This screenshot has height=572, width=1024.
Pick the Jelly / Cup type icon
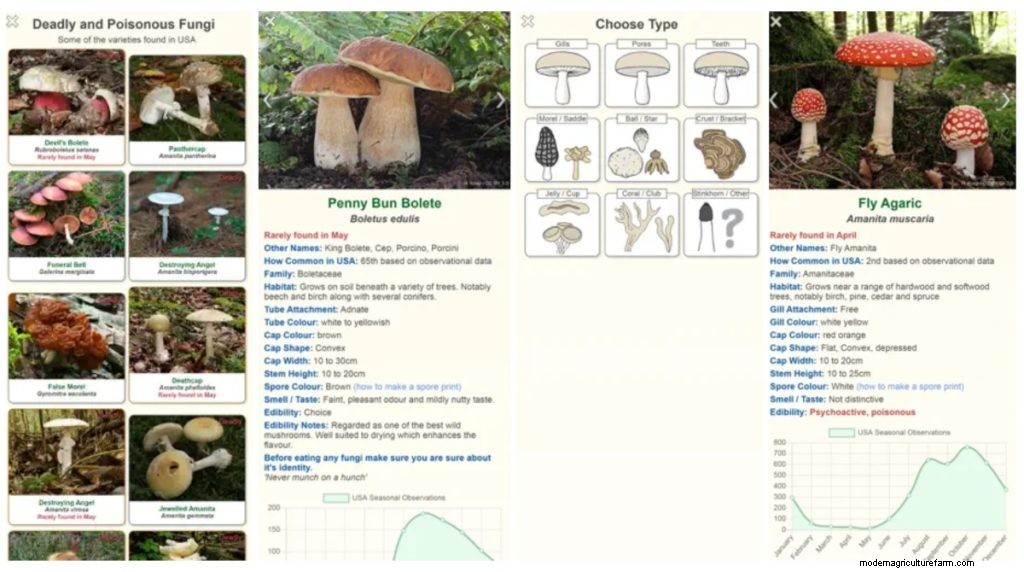pyautogui.click(x=561, y=225)
